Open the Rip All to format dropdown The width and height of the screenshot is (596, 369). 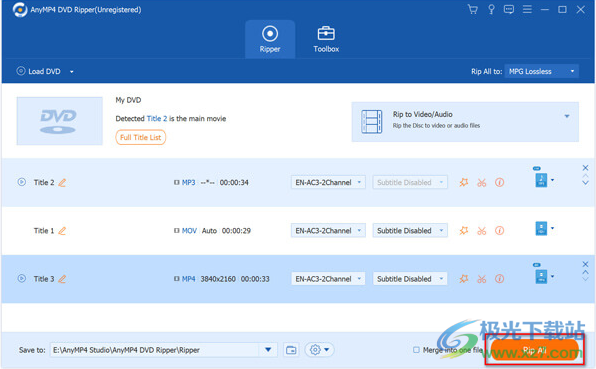tap(542, 71)
